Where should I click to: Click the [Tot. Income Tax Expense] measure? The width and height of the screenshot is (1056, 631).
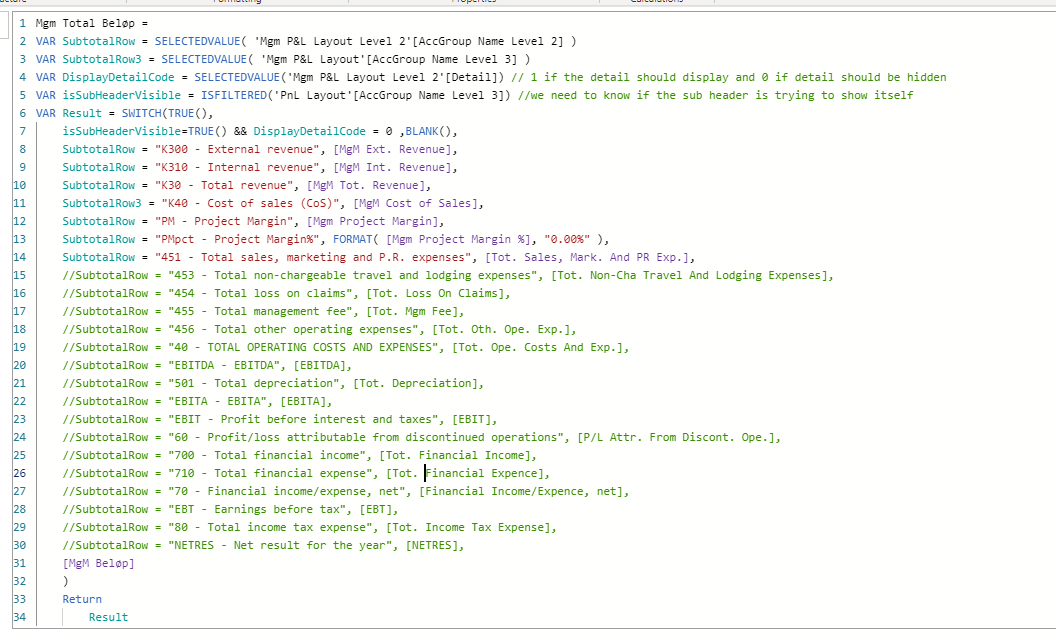pyautogui.click(x=468, y=527)
